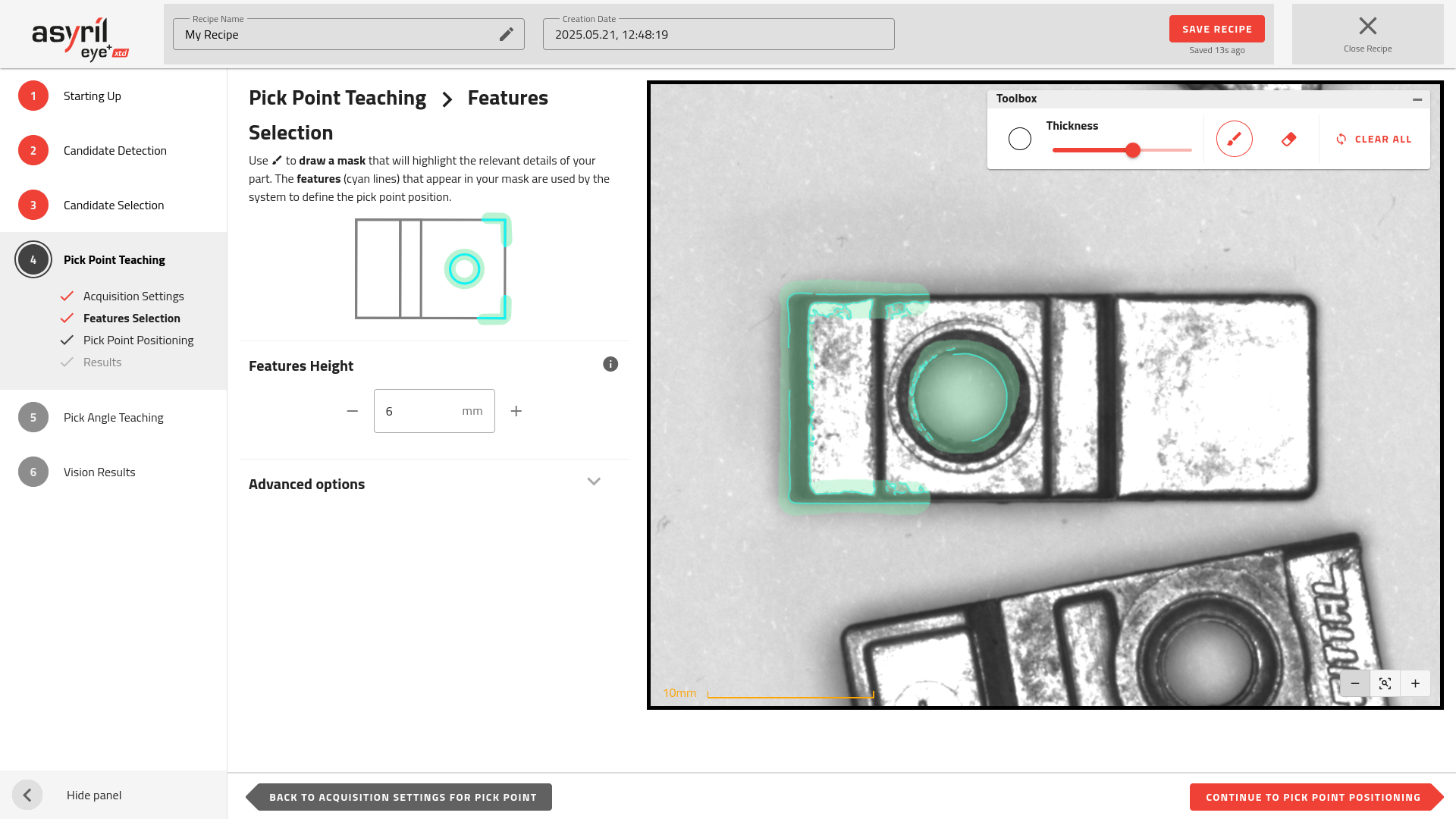Fit image to view with the center icon
Image resolution: width=1456 pixels, height=819 pixels.
pos(1385,683)
